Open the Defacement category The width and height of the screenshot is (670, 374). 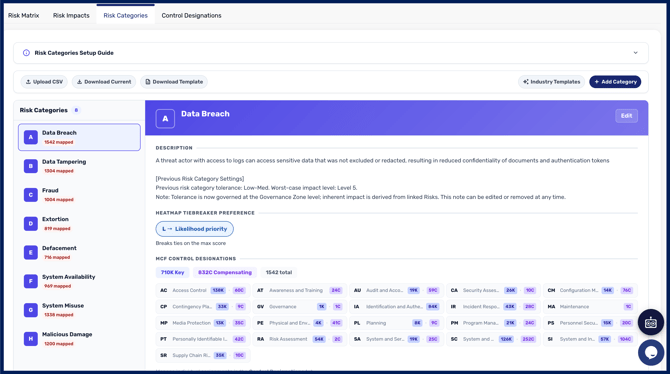(79, 252)
